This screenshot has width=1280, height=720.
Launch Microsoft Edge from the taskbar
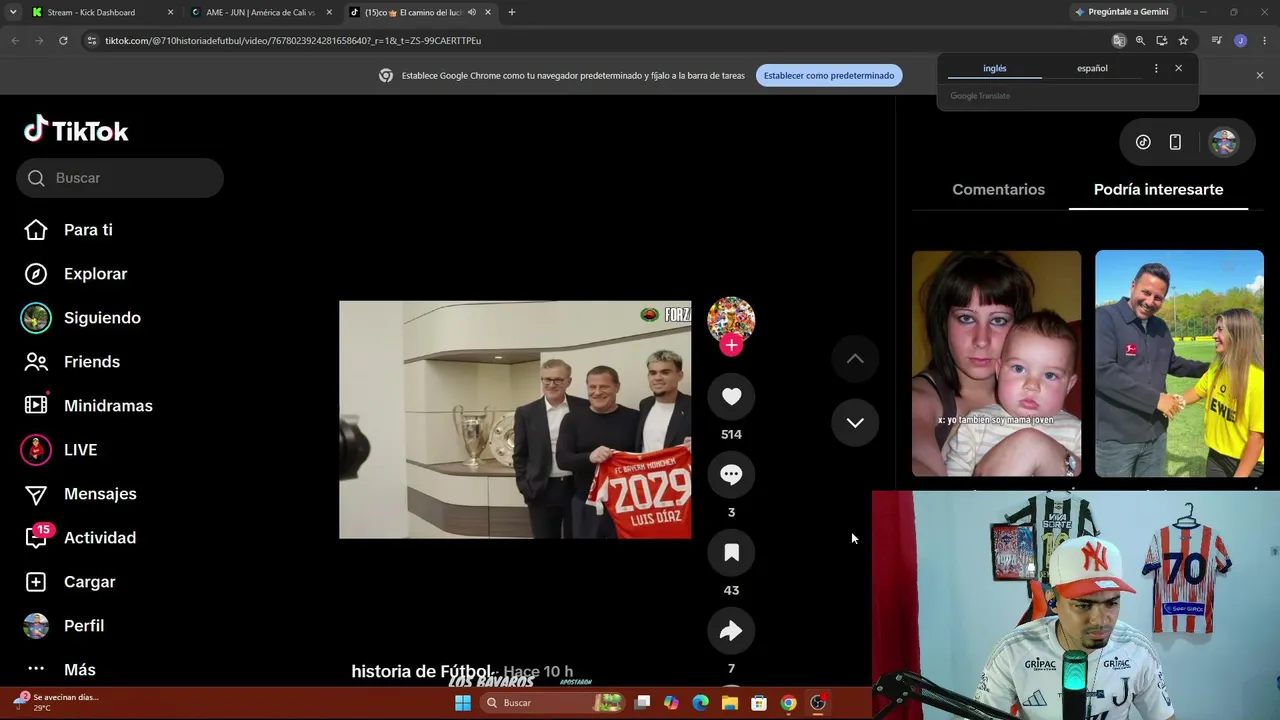pos(700,703)
